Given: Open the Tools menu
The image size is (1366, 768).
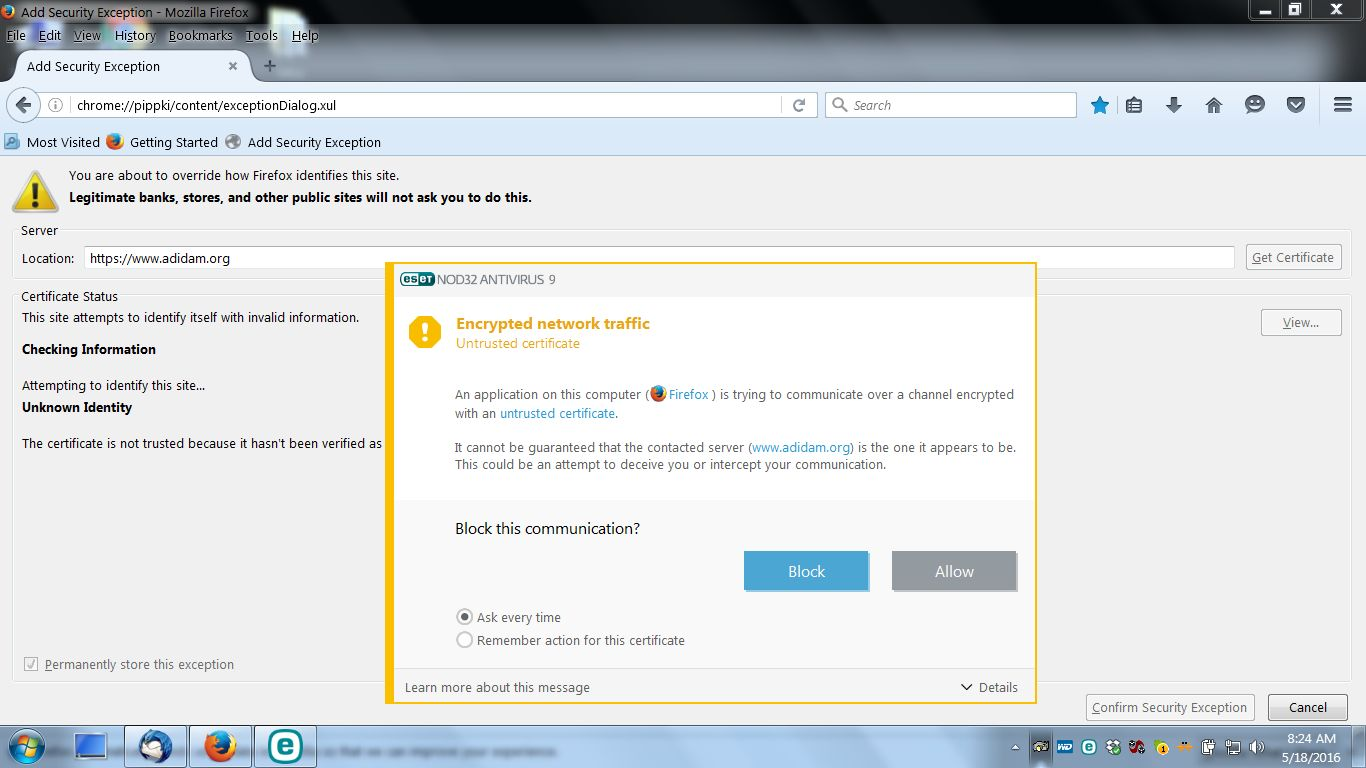Looking at the screenshot, I should pyautogui.click(x=262, y=35).
